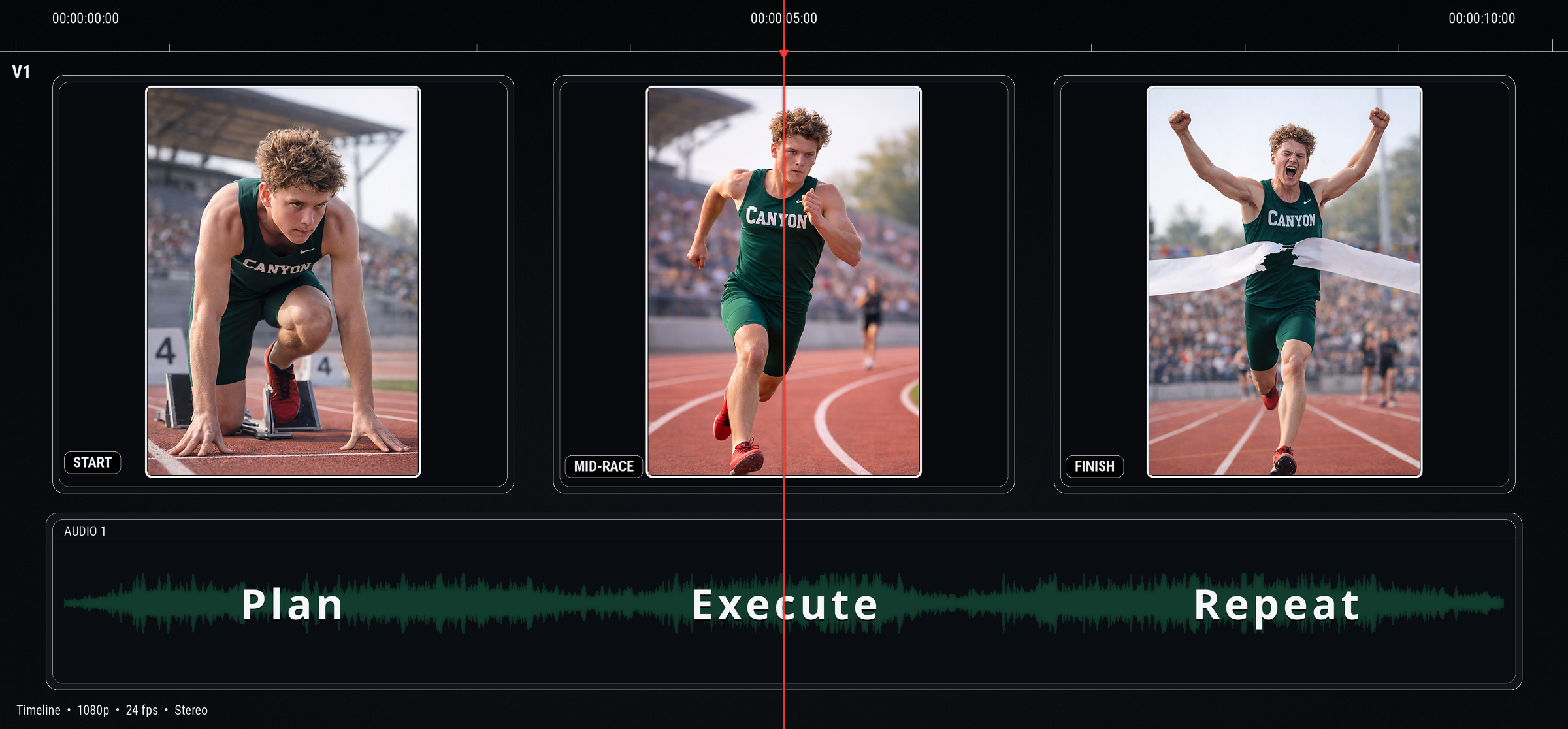The height and width of the screenshot is (729, 1568).
Task: Click the 00:00:00:00 timecode label
Action: pos(86,18)
